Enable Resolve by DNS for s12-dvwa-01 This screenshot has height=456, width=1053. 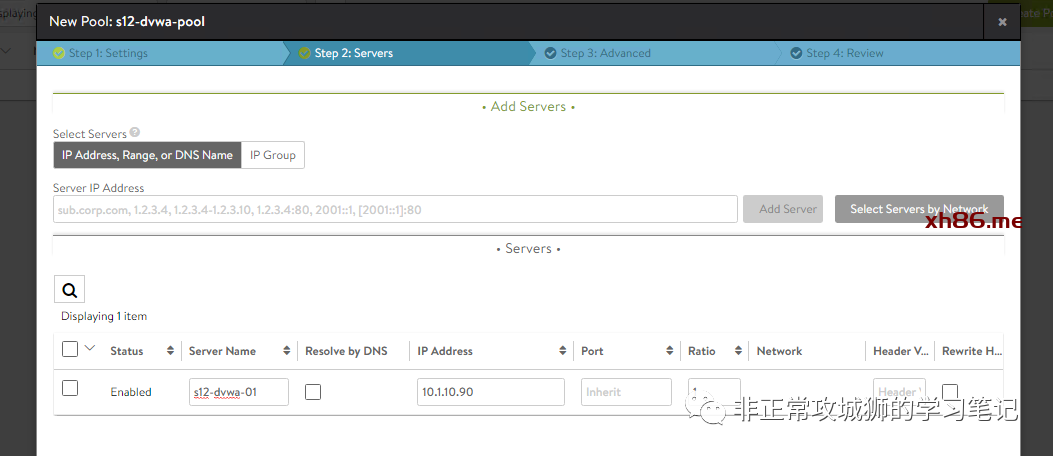tap(313, 392)
